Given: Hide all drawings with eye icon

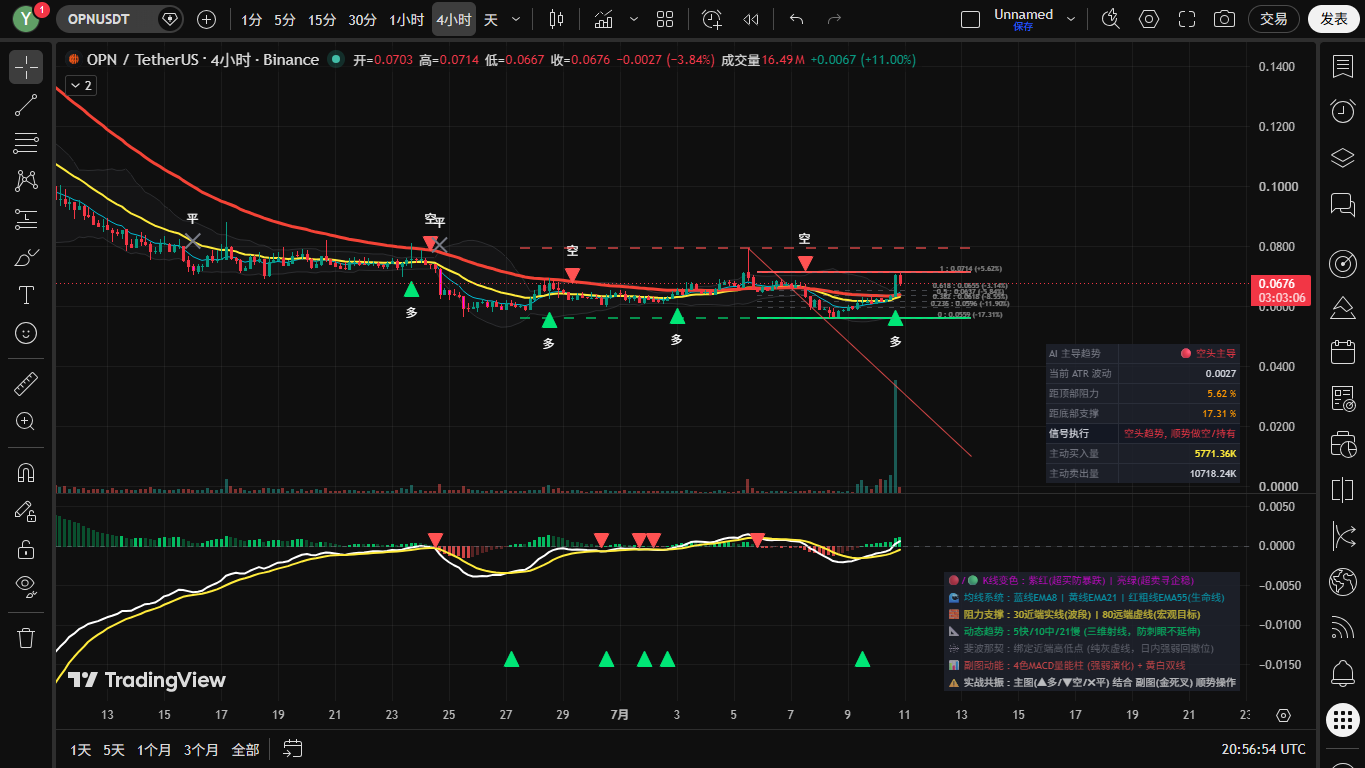Looking at the screenshot, I should pyautogui.click(x=26, y=586).
